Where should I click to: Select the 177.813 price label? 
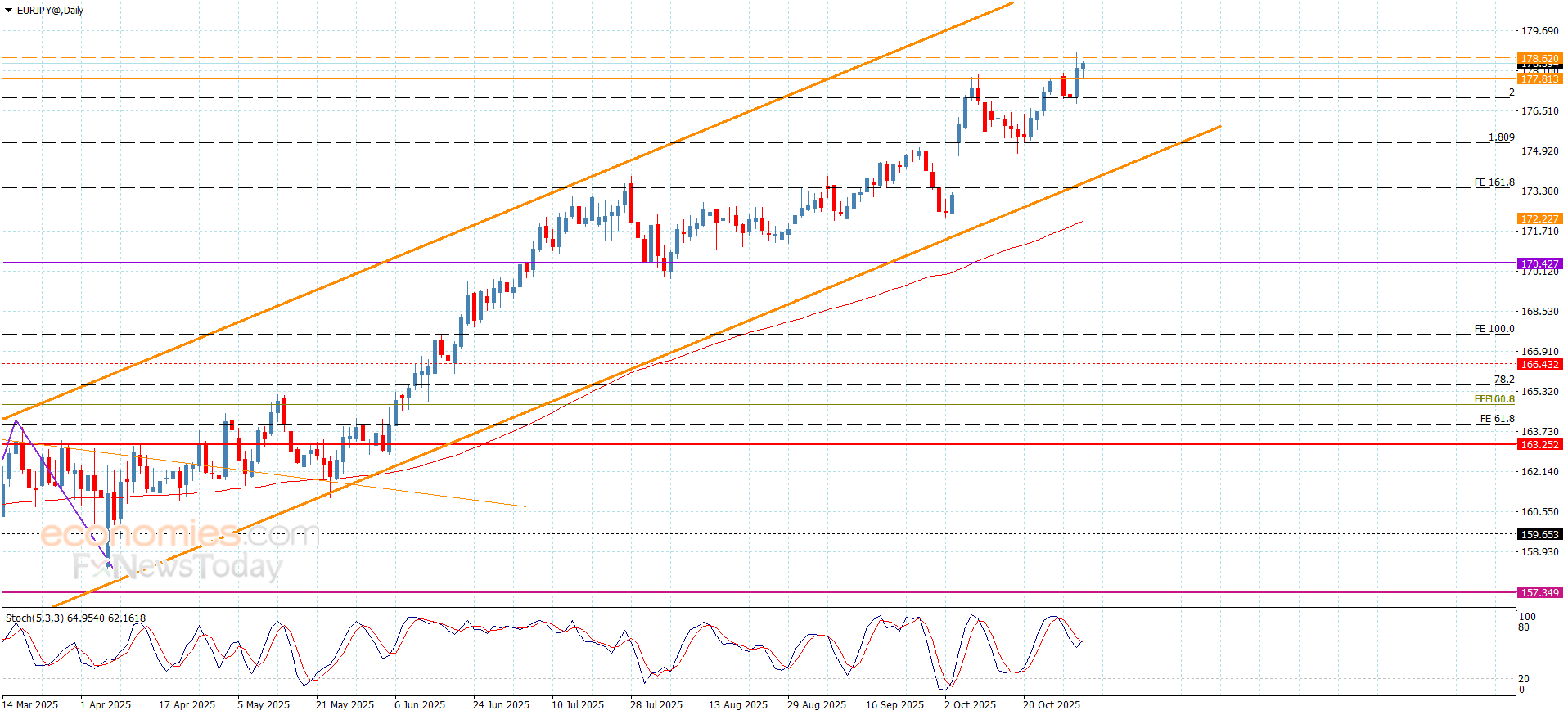[x=1539, y=79]
